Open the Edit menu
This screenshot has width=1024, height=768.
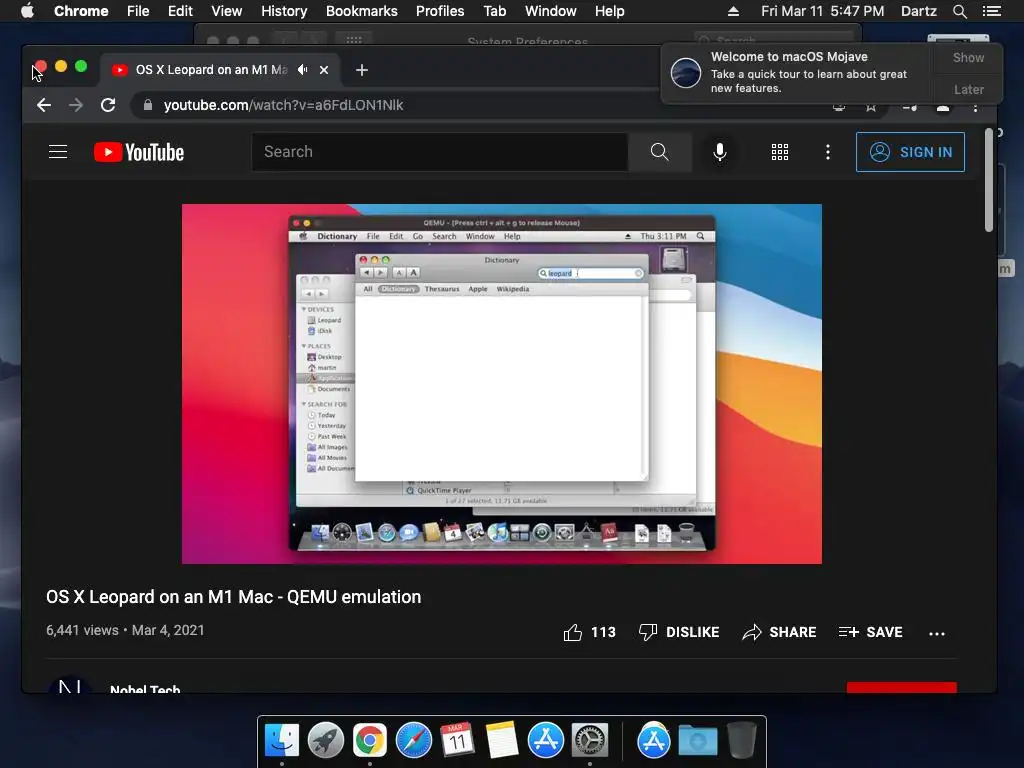pos(180,11)
